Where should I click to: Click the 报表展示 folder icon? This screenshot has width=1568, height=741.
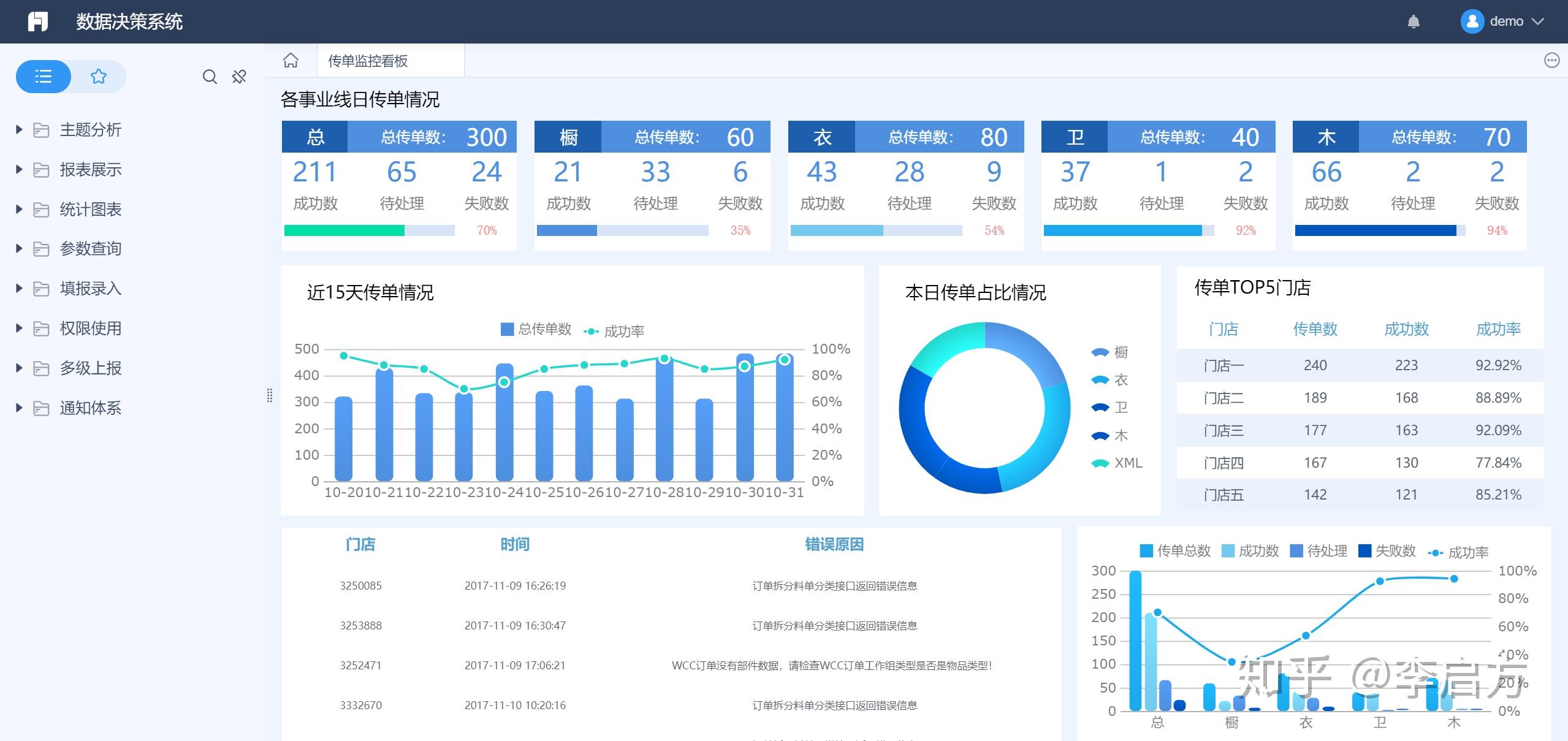[x=41, y=170]
